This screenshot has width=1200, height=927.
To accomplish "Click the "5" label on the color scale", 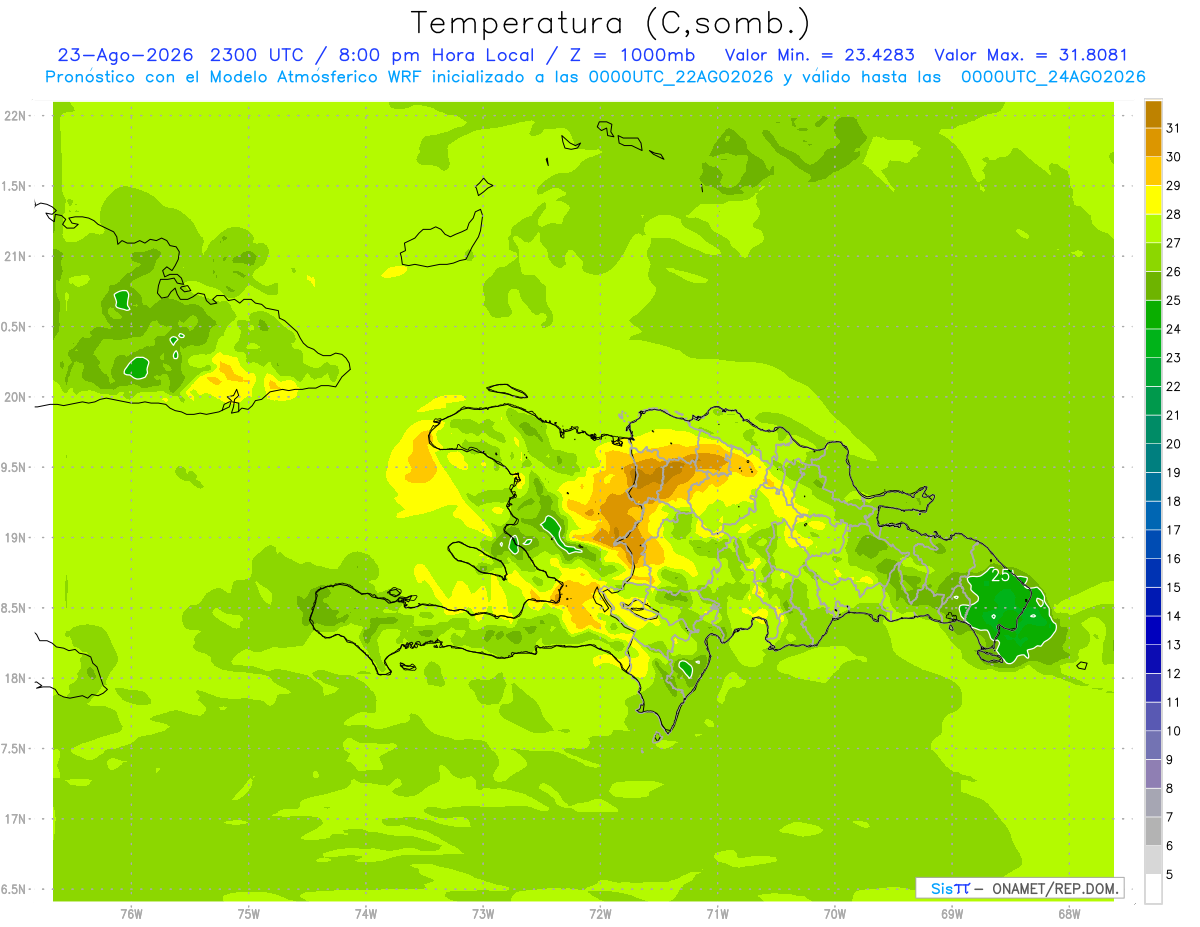I will click(1170, 875).
